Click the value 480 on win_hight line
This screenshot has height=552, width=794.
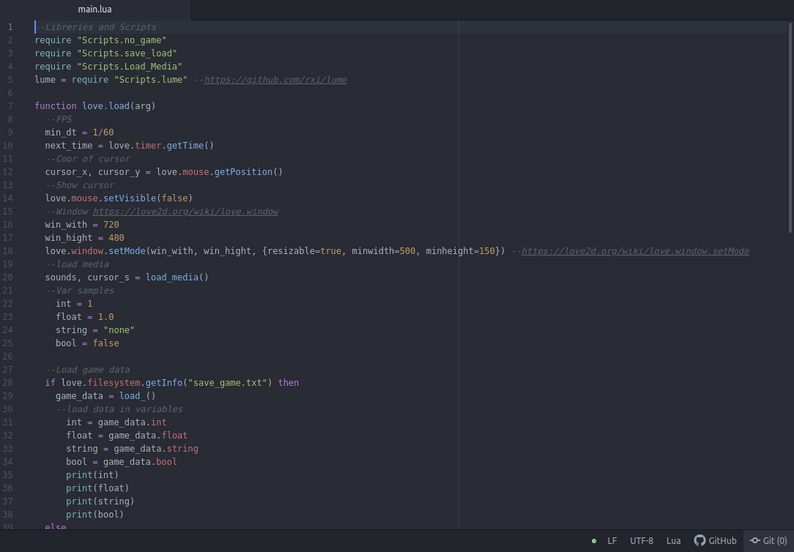(x=116, y=238)
